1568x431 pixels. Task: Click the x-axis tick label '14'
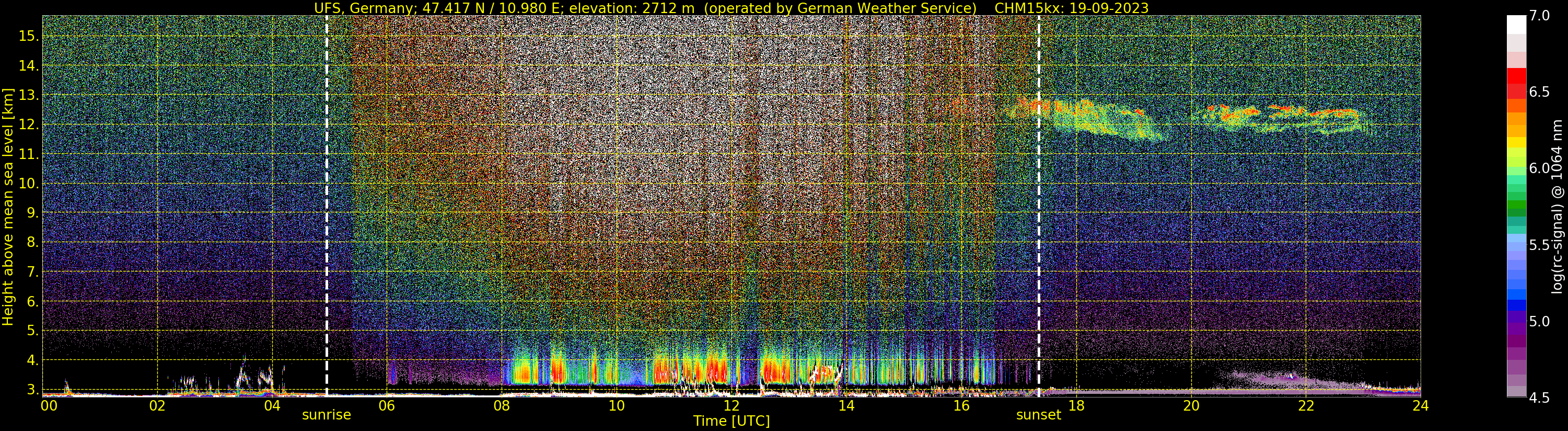846,405
